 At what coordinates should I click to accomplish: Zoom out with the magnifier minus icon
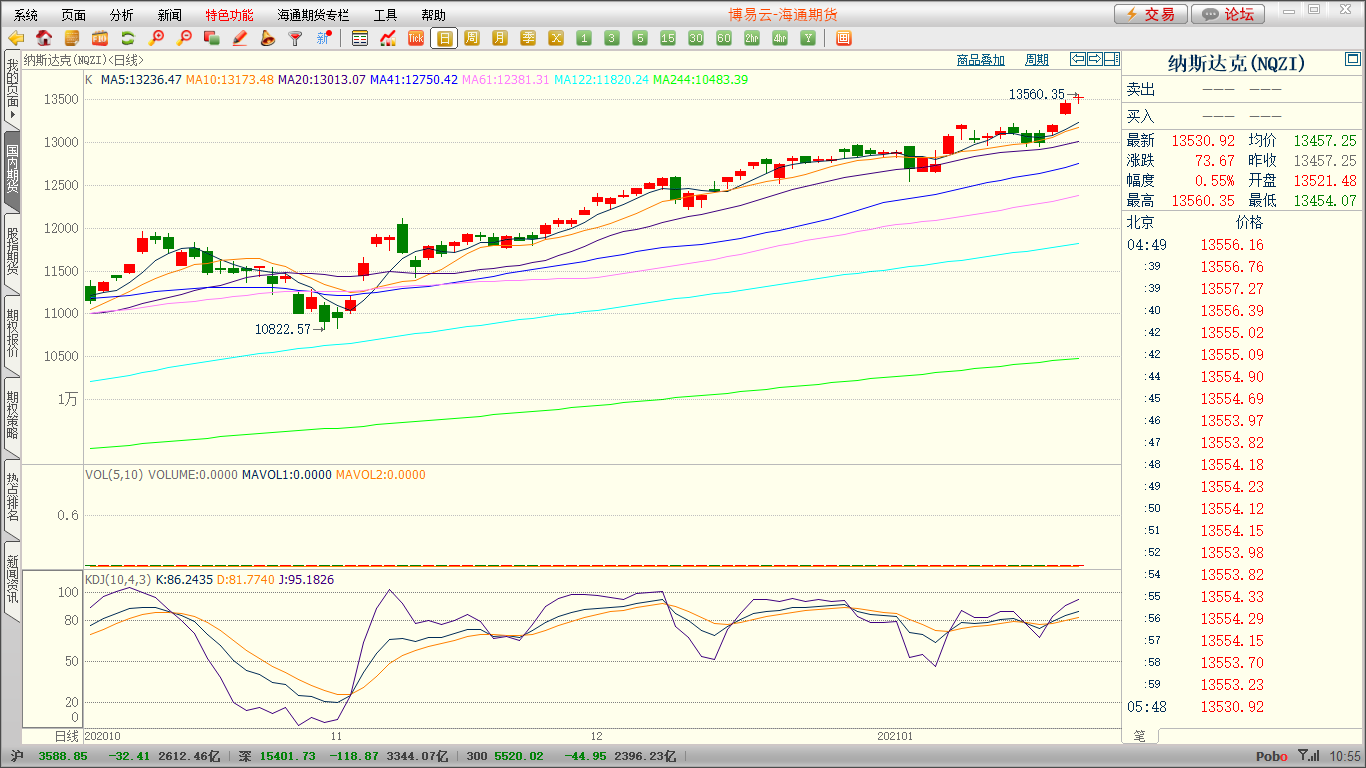click(x=184, y=38)
